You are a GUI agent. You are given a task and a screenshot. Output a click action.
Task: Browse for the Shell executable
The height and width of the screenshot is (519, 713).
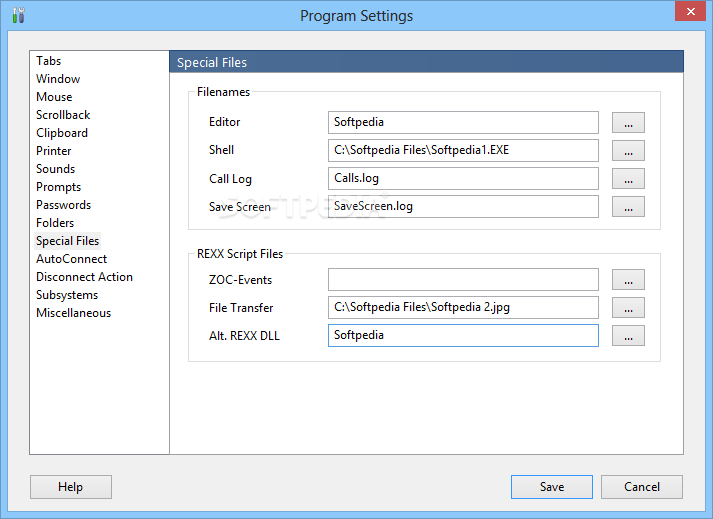click(628, 151)
